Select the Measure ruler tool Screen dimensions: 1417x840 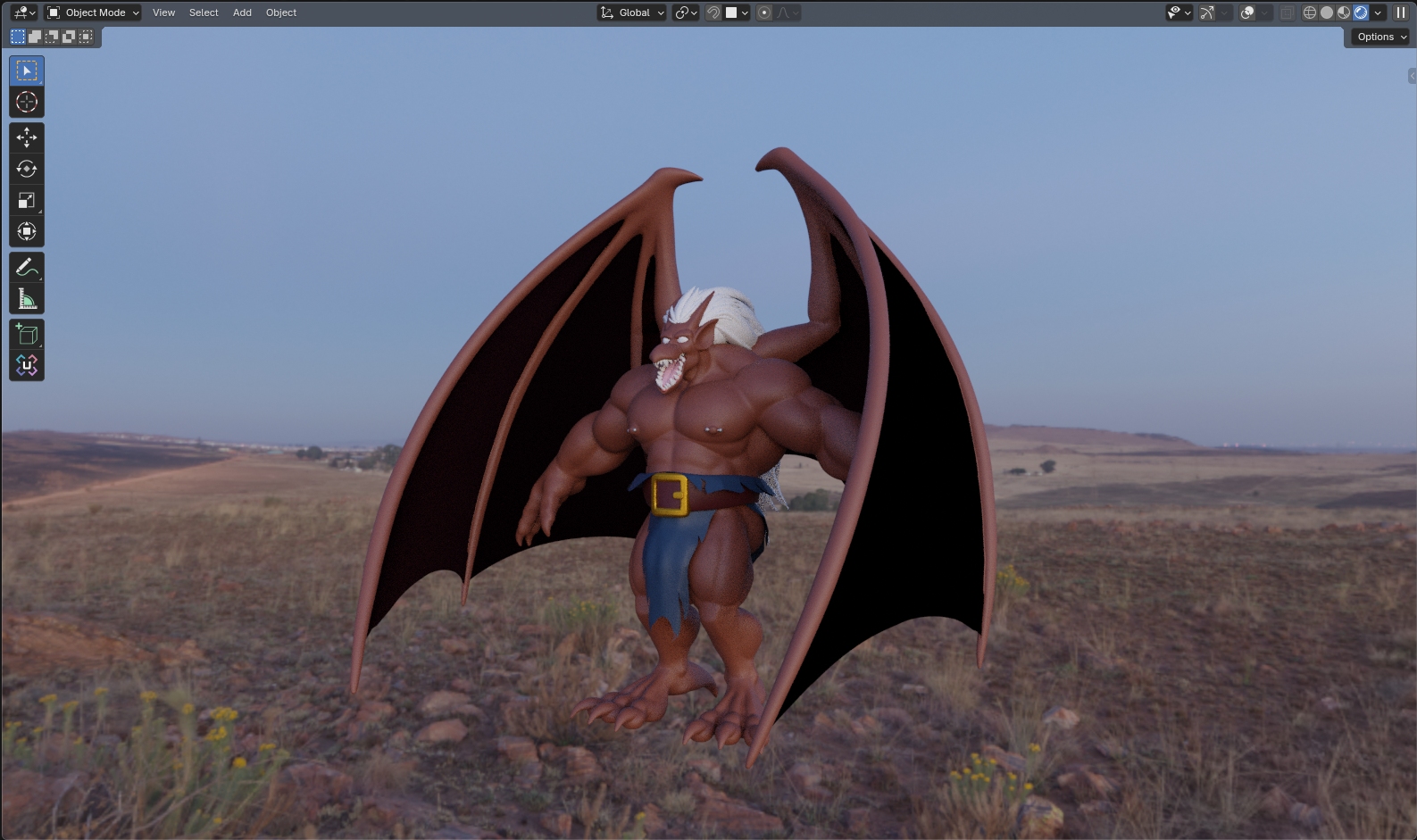27,299
